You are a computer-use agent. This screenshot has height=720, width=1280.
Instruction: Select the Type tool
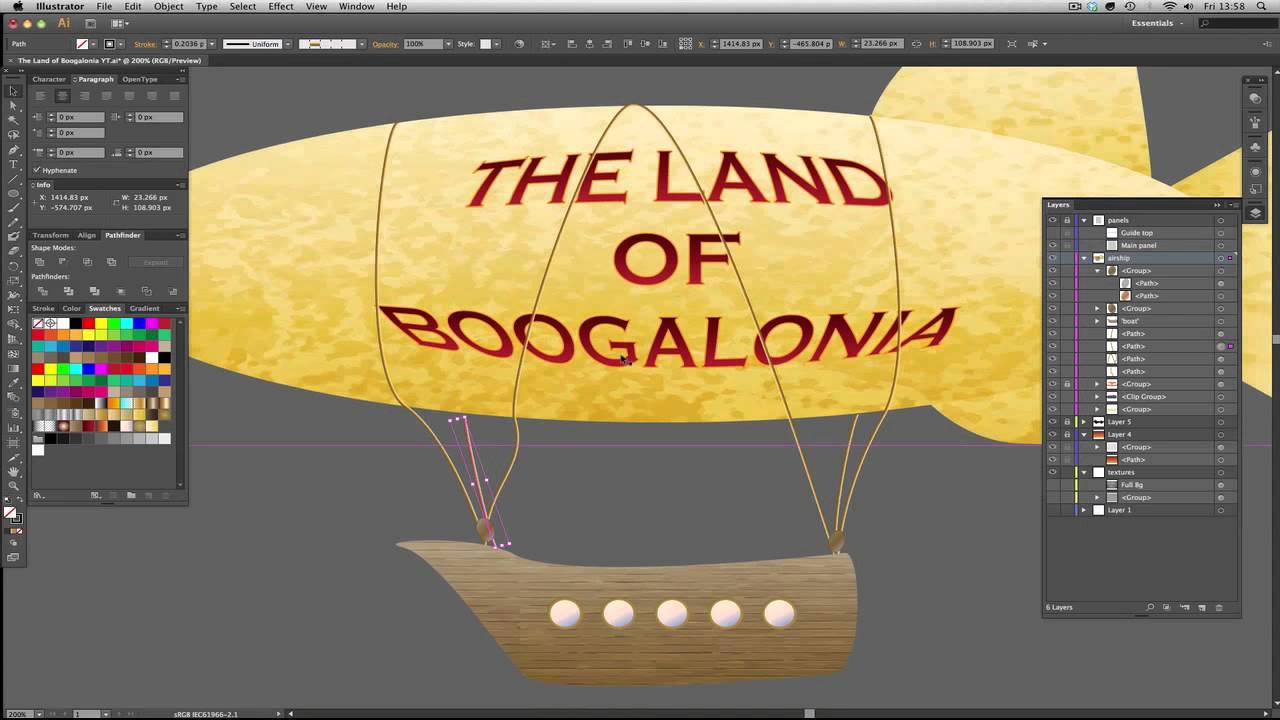click(x=13, y=163)
